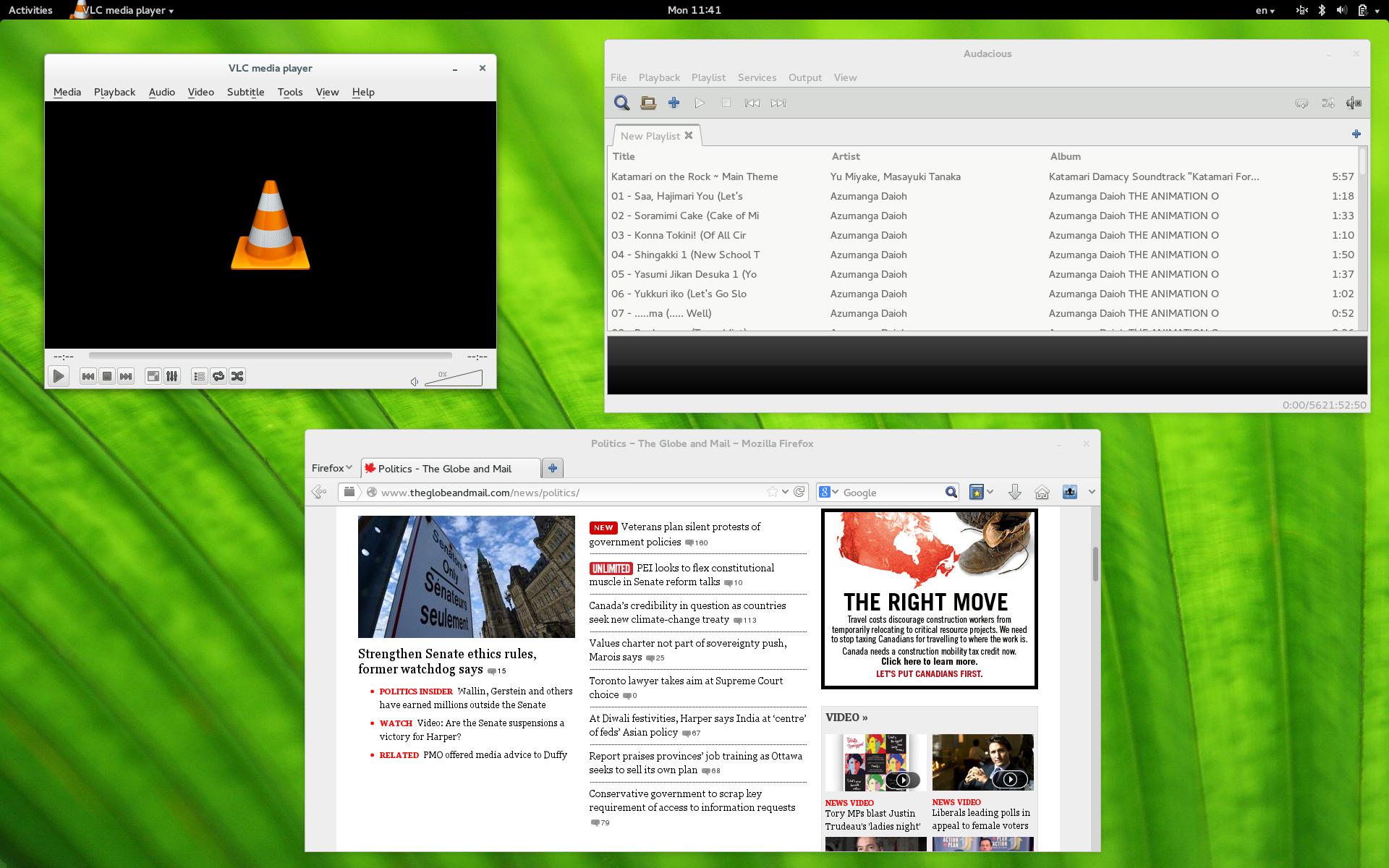Mute VLC with speaker icon
The width and height of the screenshot is (1389, 868).
[415, 382]
